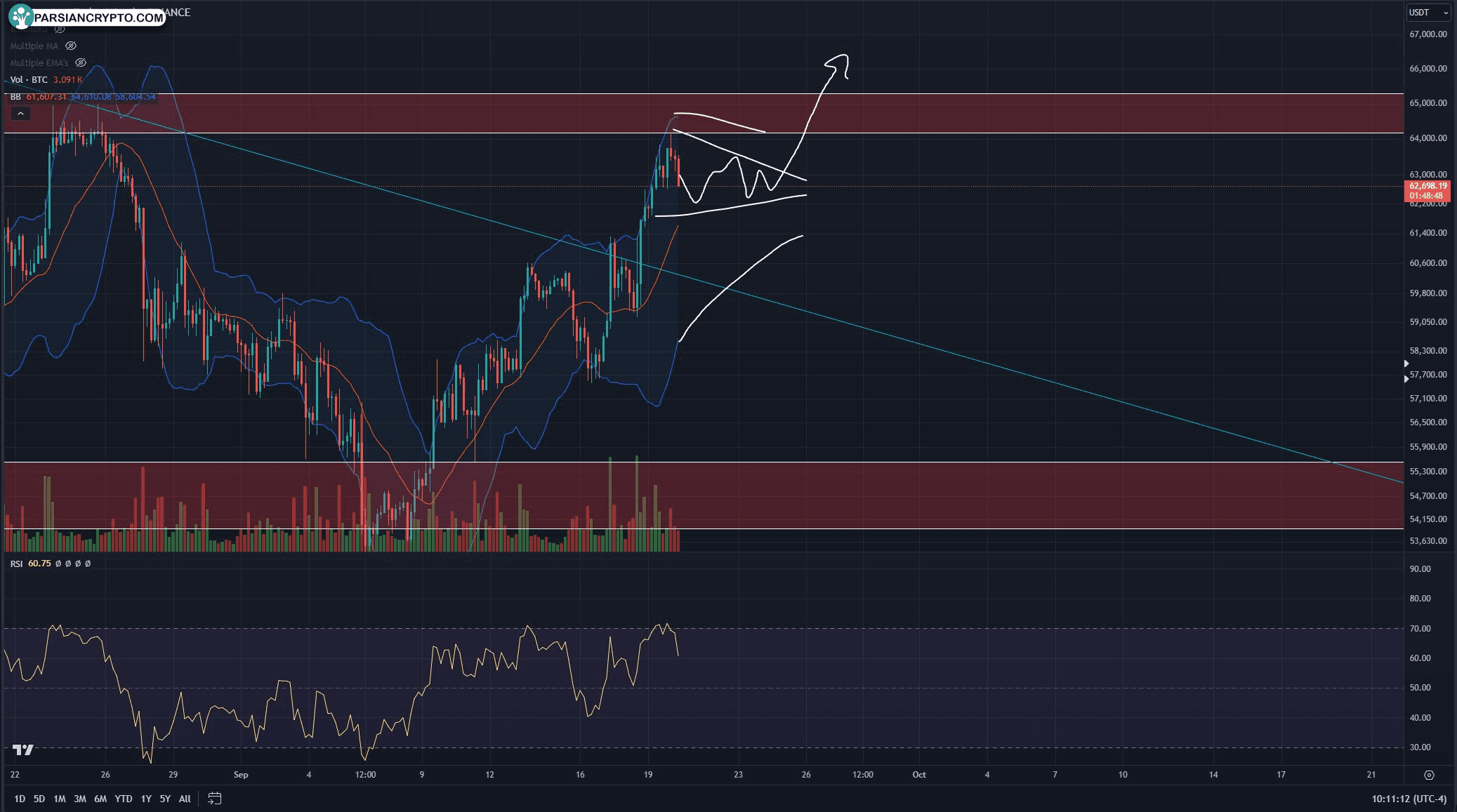The width and height of the screenshot is (1457, 812).
Task: Click the 26 date right of 23
Action: point(806,775)
